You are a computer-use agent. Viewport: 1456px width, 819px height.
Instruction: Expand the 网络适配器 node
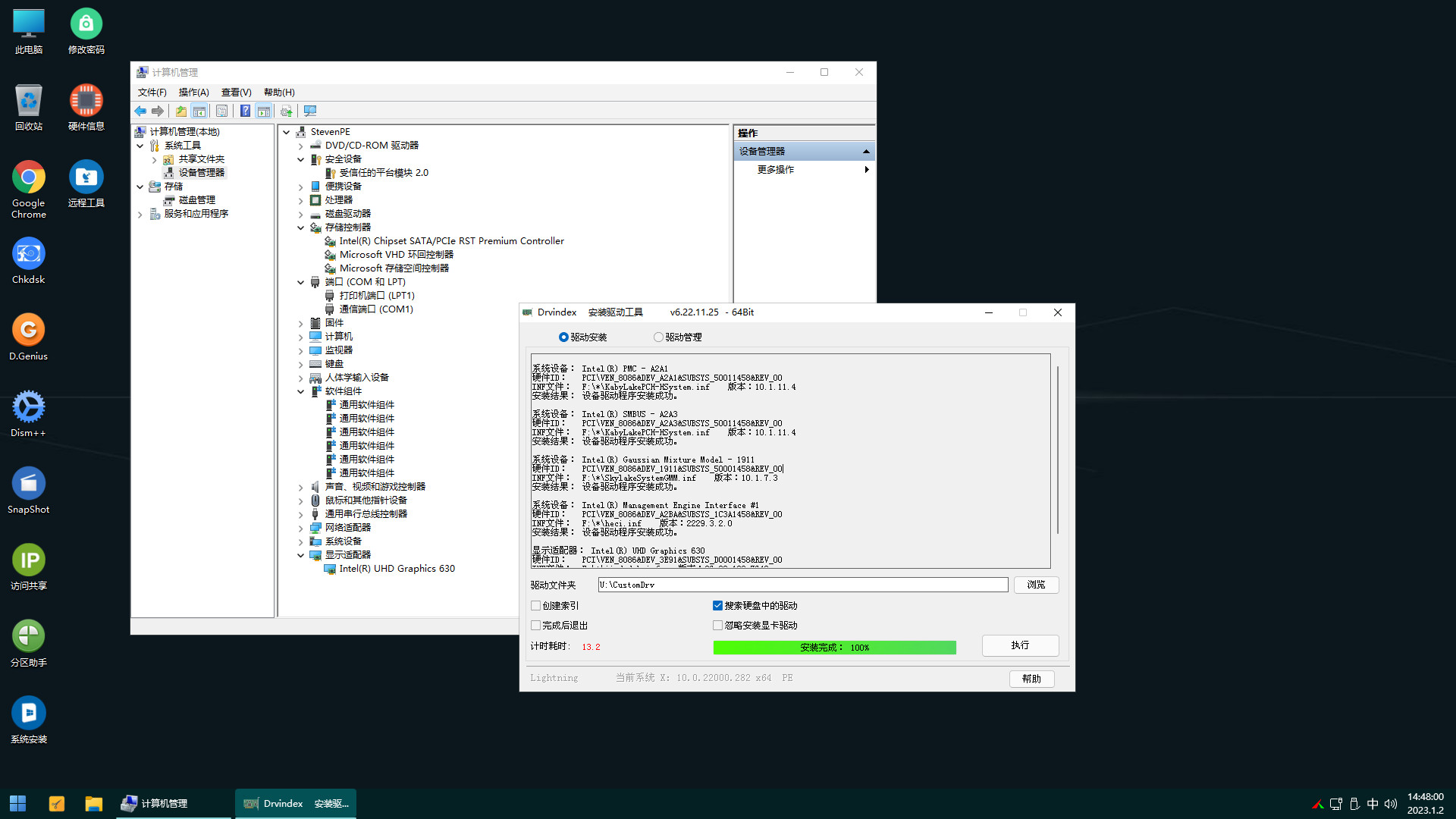pyautogui.click(x=301, y=528)
